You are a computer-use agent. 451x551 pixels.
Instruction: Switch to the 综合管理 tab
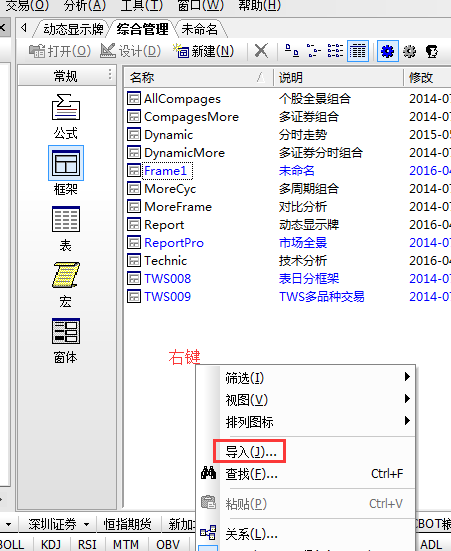coord(142,29)
